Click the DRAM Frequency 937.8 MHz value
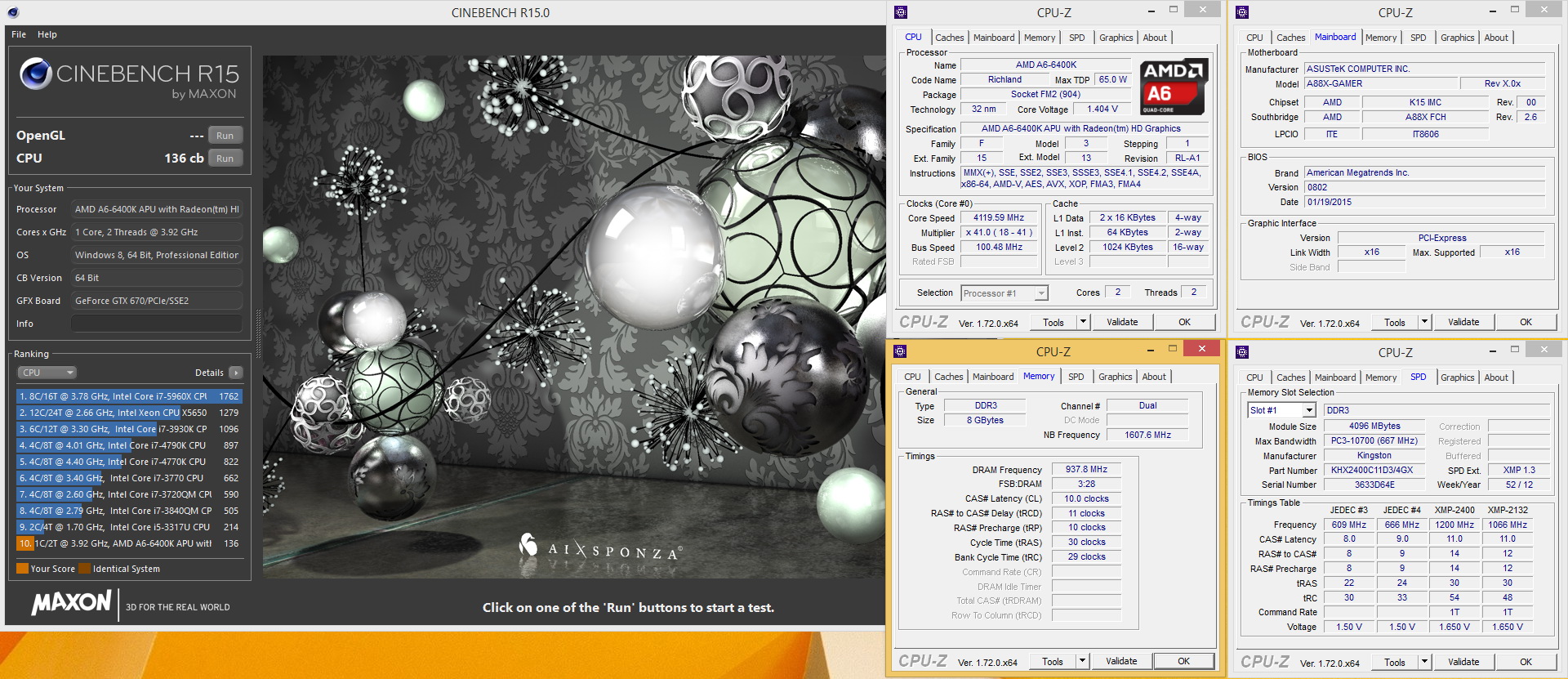Viewport: 1568px width, 679px height. [1086, 470]
